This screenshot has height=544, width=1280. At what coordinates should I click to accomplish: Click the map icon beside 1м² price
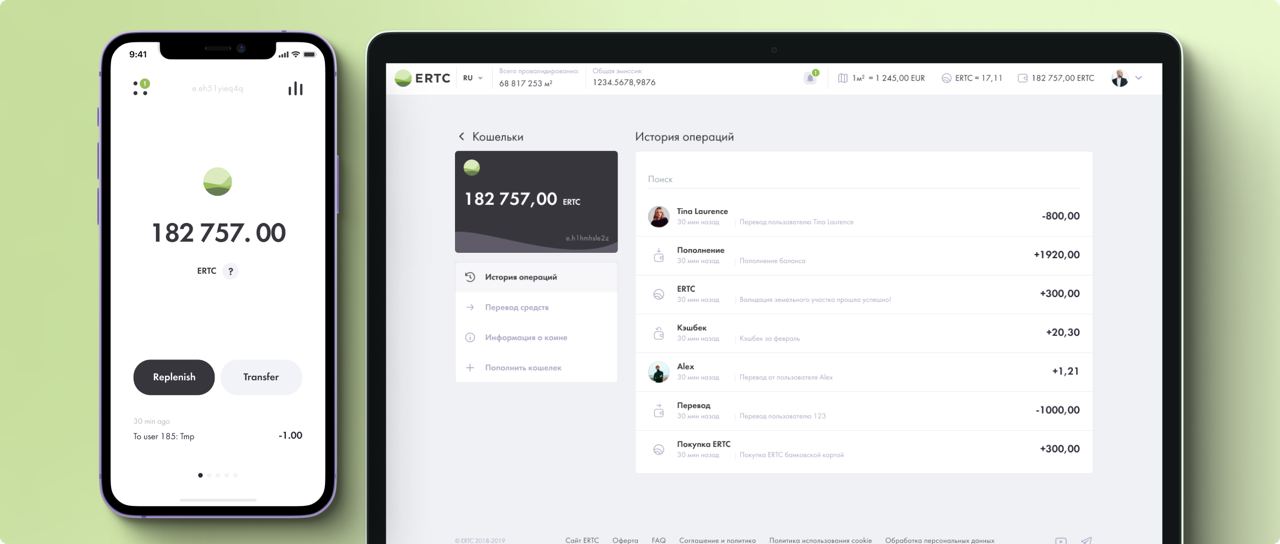(843, 78)
